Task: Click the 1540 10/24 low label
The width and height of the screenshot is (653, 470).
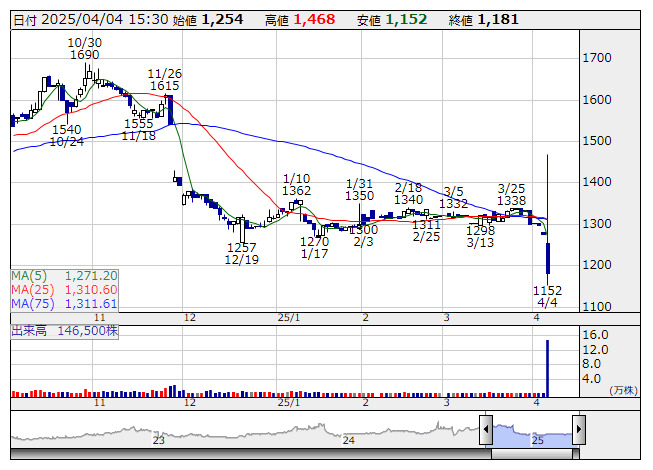Action: click(x=67, y=135)
